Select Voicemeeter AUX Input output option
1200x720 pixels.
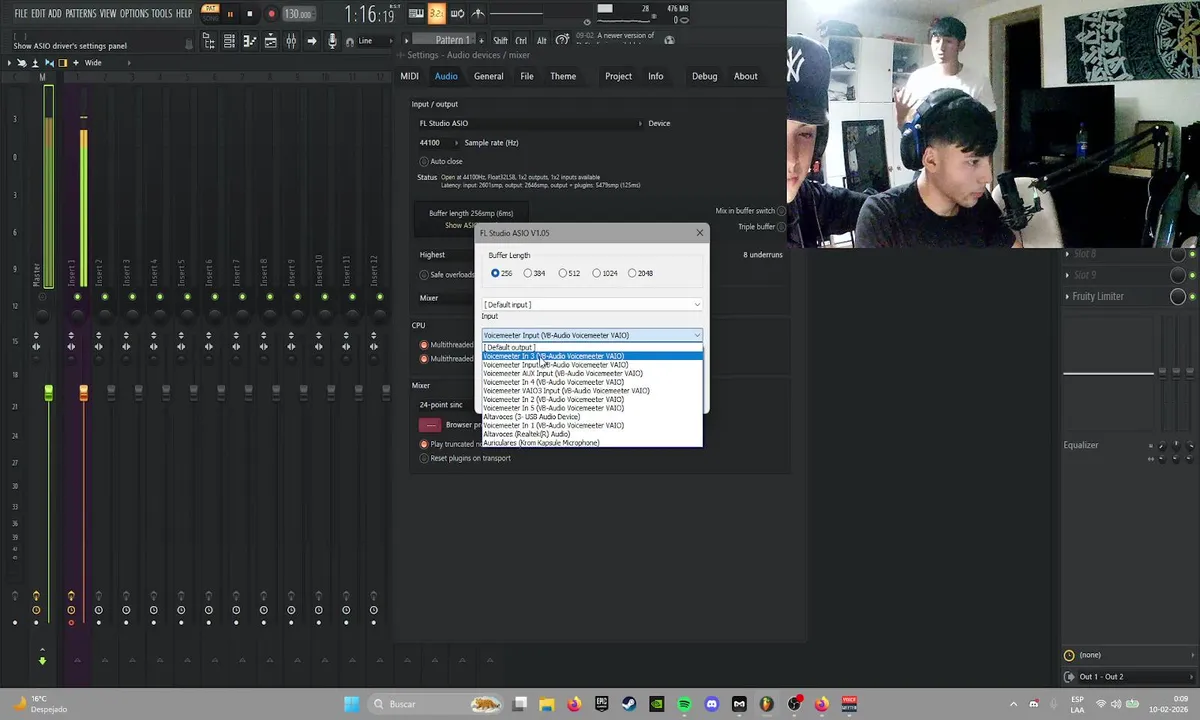(x=592, y=373)
